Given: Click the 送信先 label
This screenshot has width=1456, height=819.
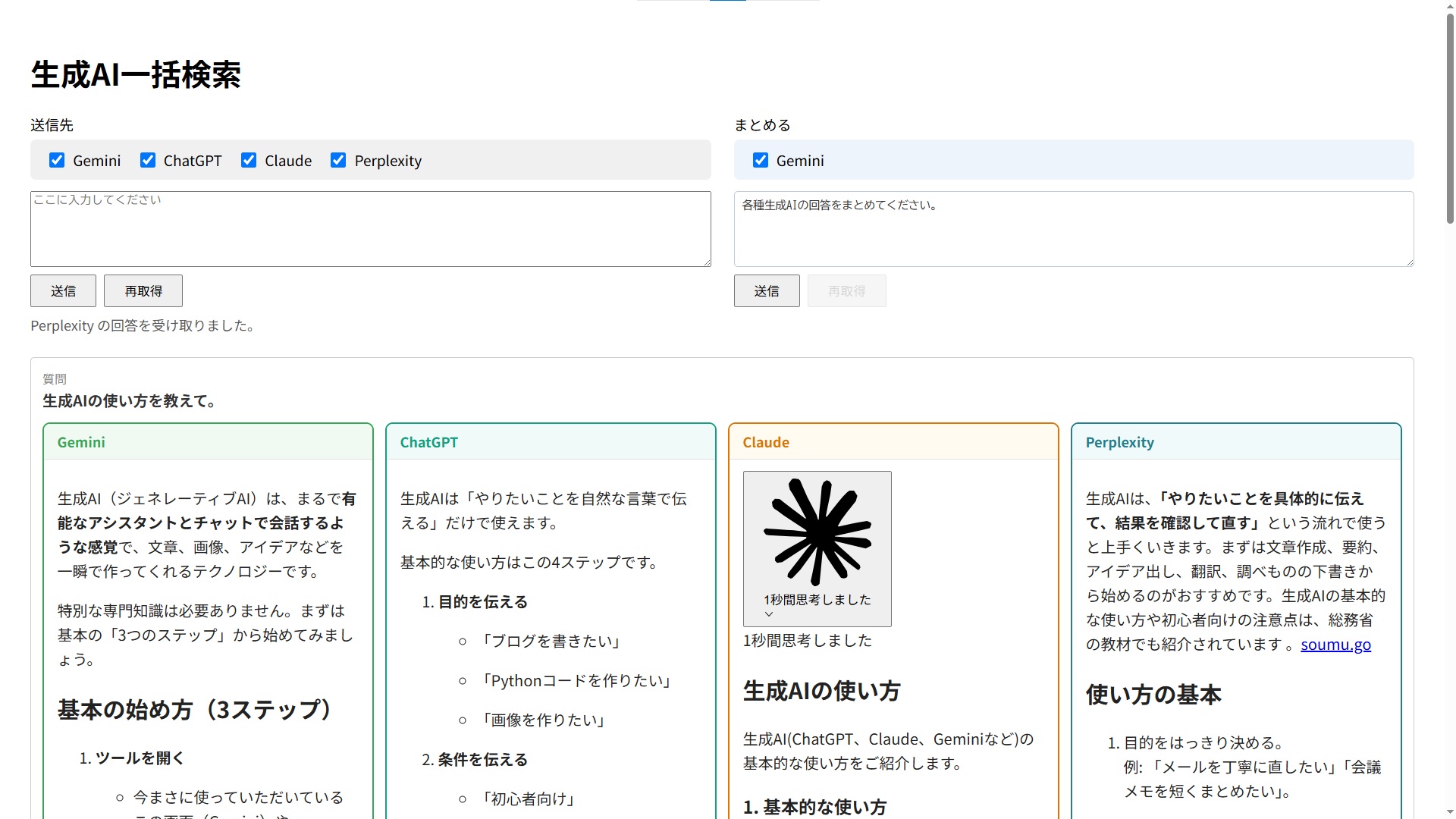Looking at the screenshot, I should click(x=52, y=125).
